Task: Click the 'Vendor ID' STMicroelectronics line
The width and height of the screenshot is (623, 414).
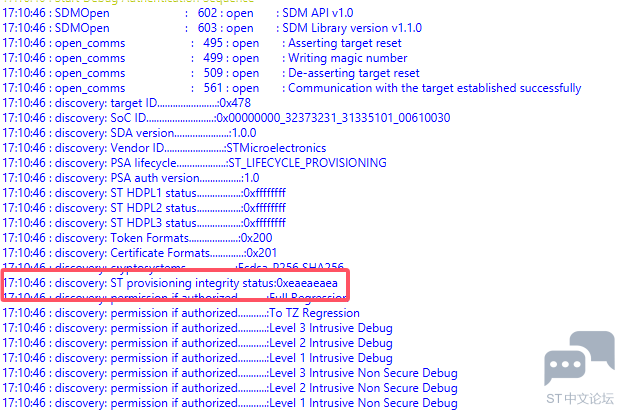Action: coord(164,148)
